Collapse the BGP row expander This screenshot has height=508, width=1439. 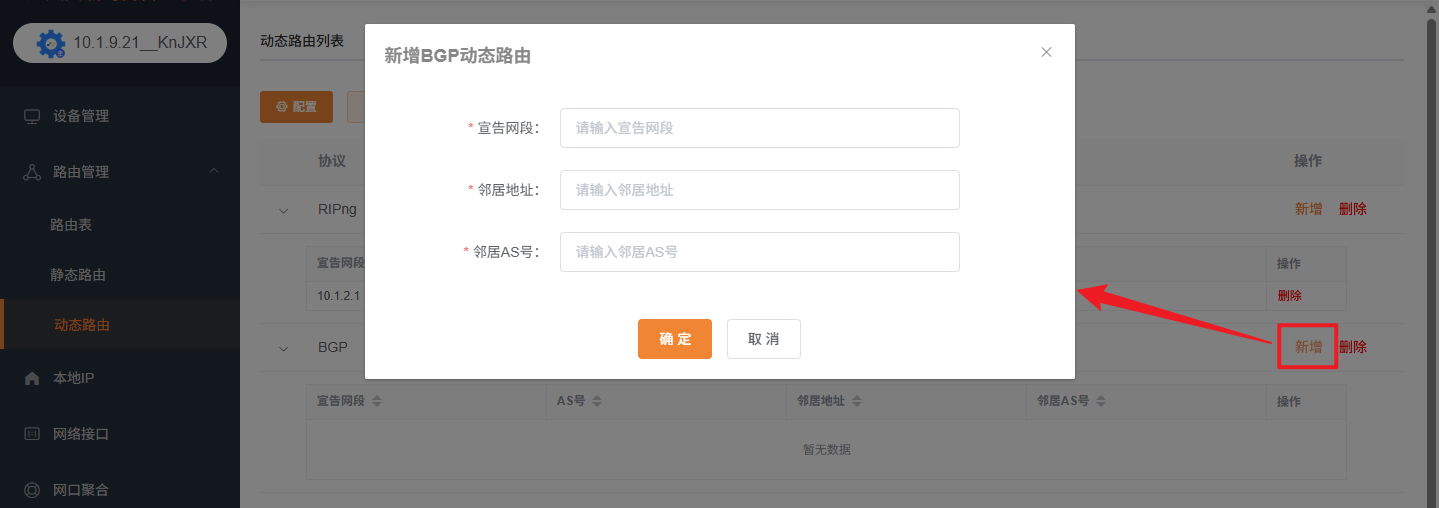pyautogui.click(x=283, y=348)
